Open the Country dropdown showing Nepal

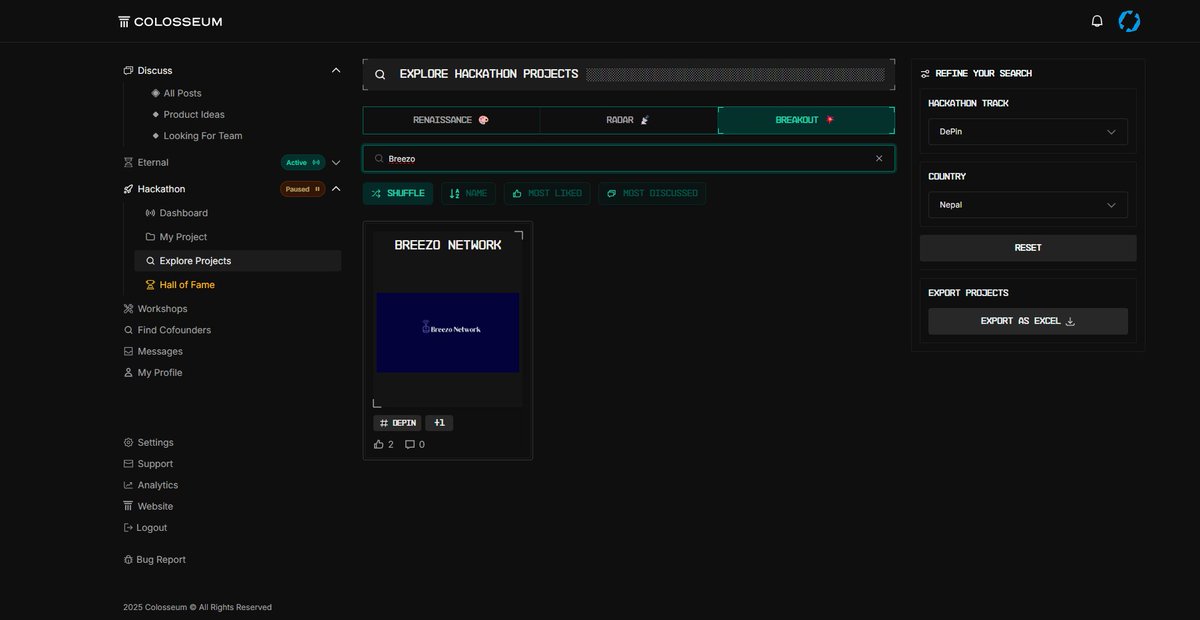(1027, 205)
